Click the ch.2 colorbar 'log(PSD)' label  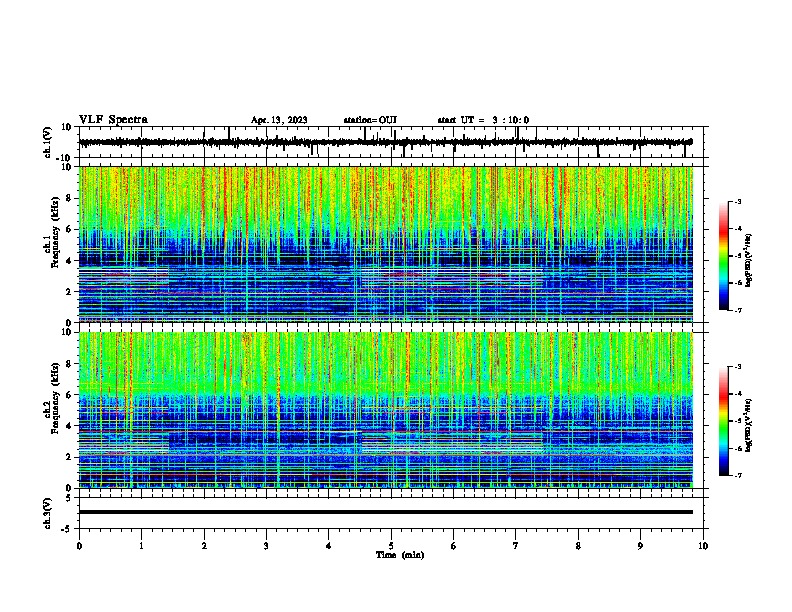748,425
